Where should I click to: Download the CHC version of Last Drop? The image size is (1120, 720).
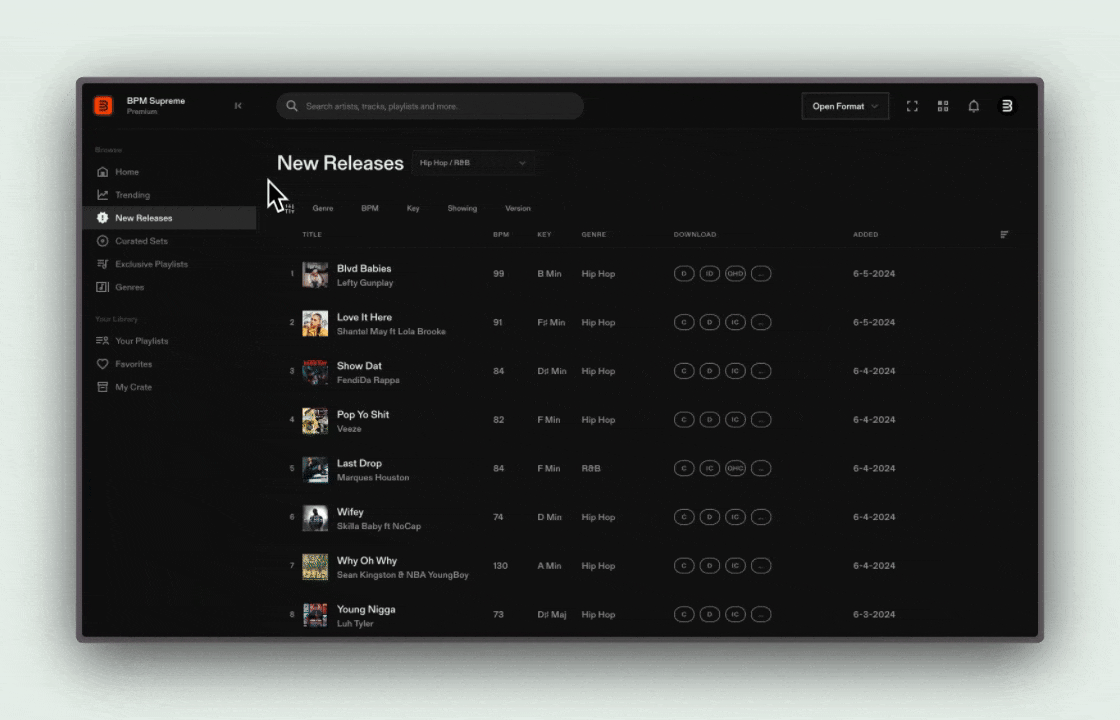(x=735, y=468)
